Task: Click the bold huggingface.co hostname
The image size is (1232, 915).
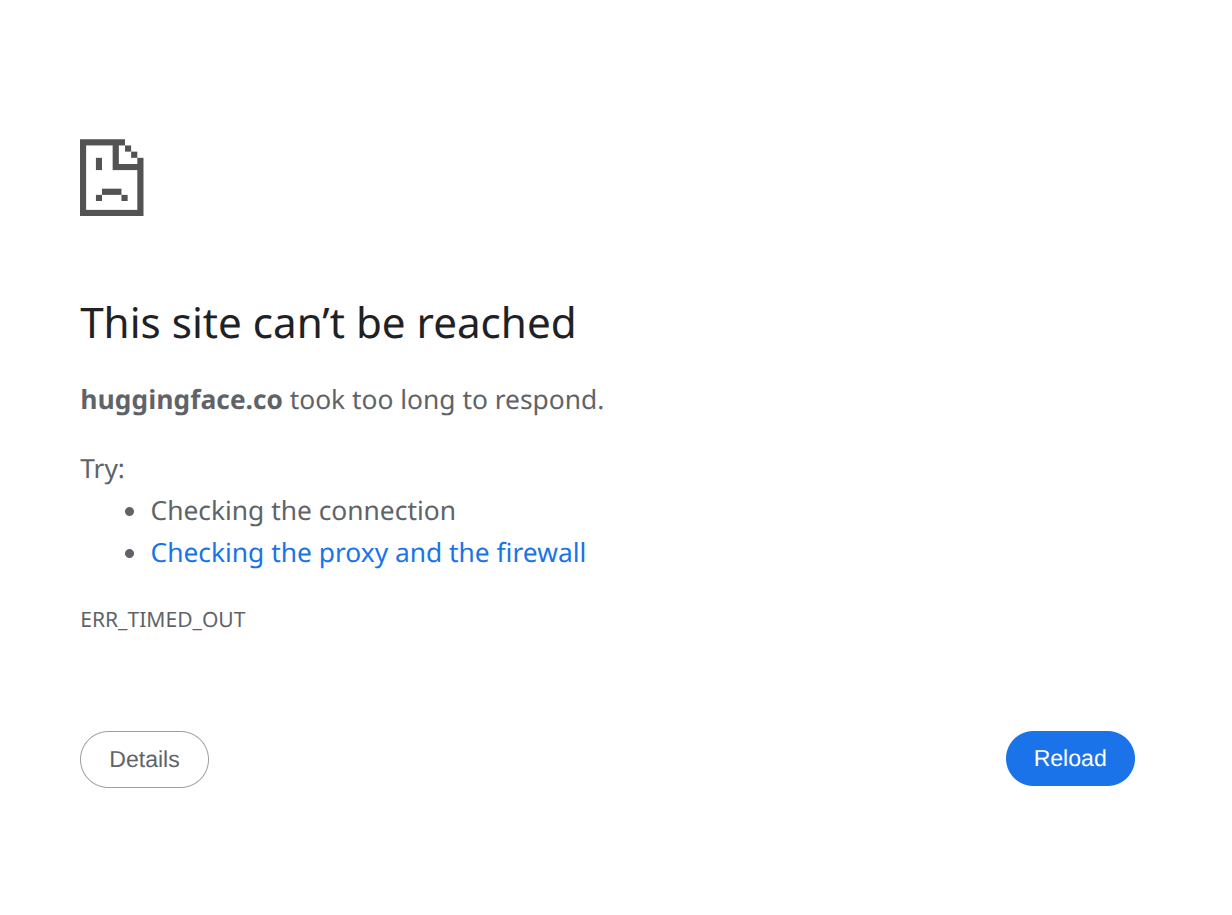Action: click(x=181, y=400)
